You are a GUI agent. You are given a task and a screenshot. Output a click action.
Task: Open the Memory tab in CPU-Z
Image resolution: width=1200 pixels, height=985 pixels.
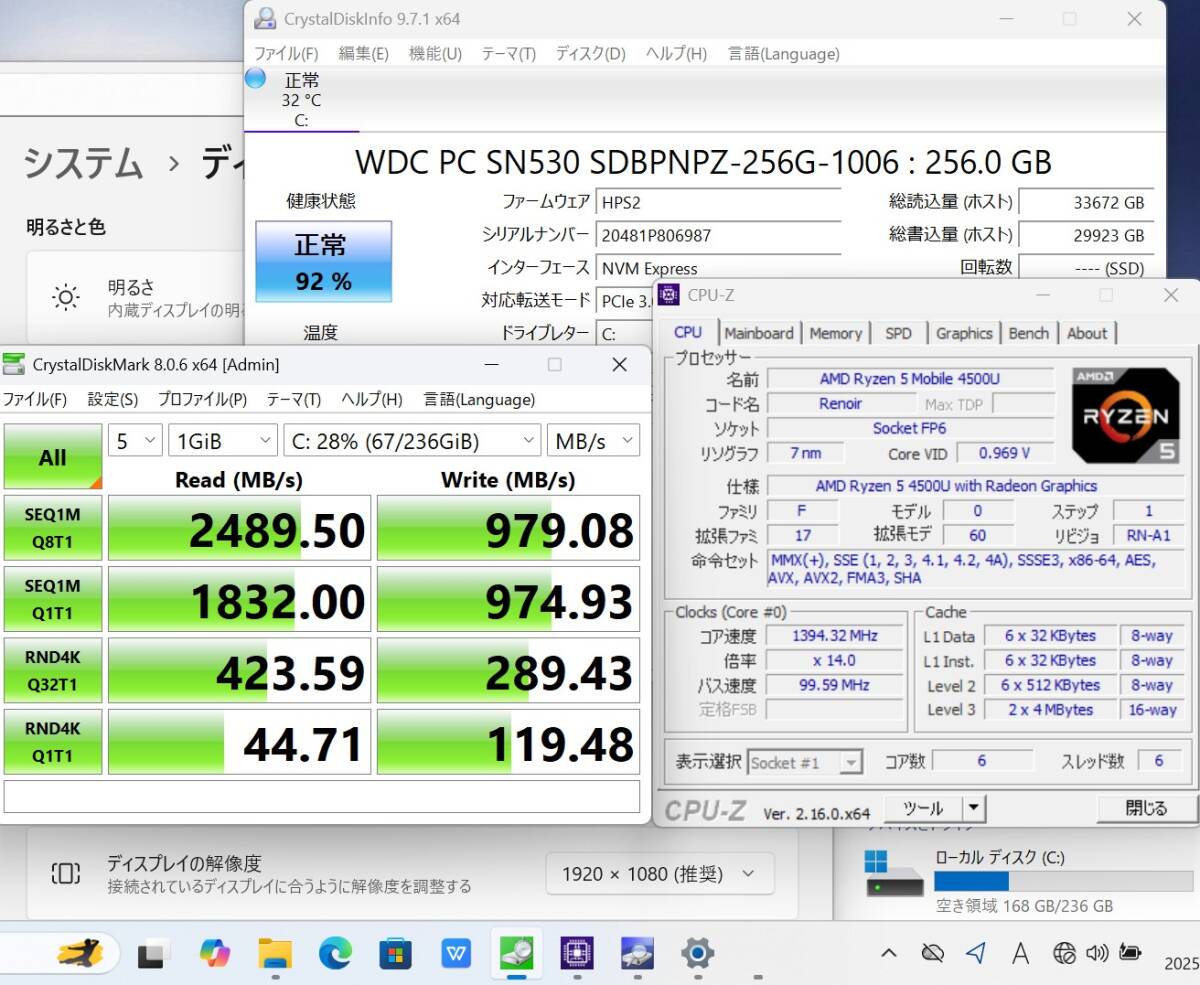pyautogui.click(x=835, y=333)
